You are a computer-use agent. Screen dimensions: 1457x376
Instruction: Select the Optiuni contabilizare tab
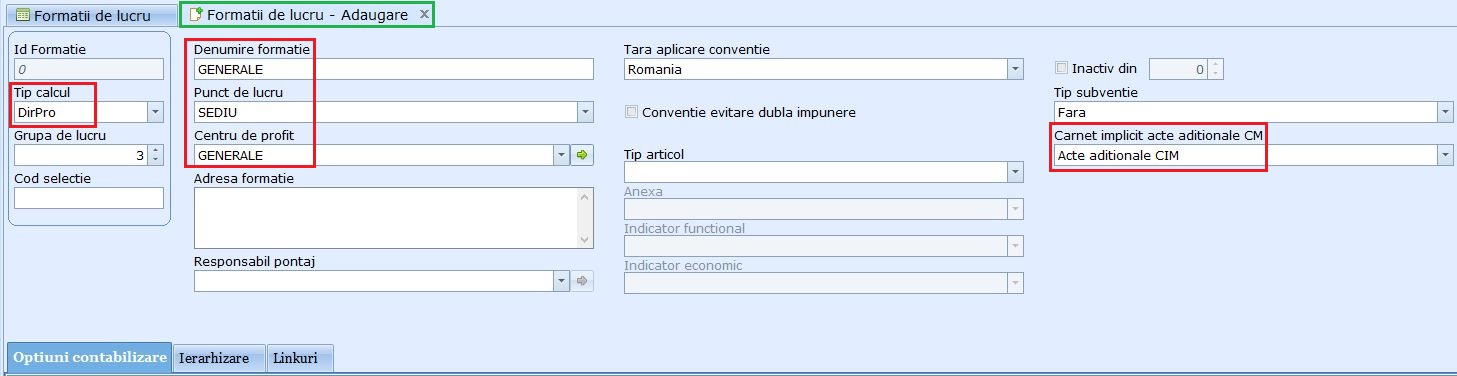tap(90, 357)
